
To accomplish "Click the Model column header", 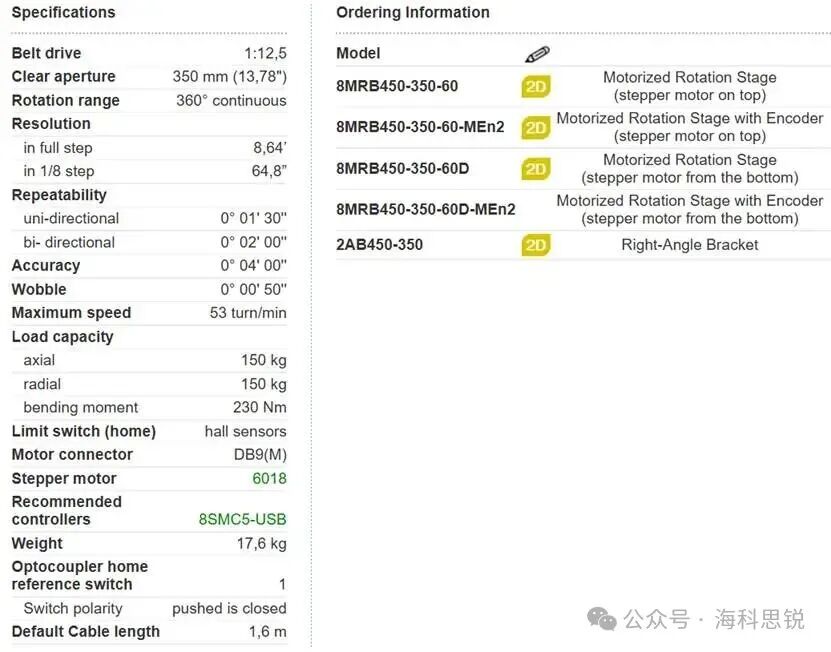I will [x=358, y=53].
